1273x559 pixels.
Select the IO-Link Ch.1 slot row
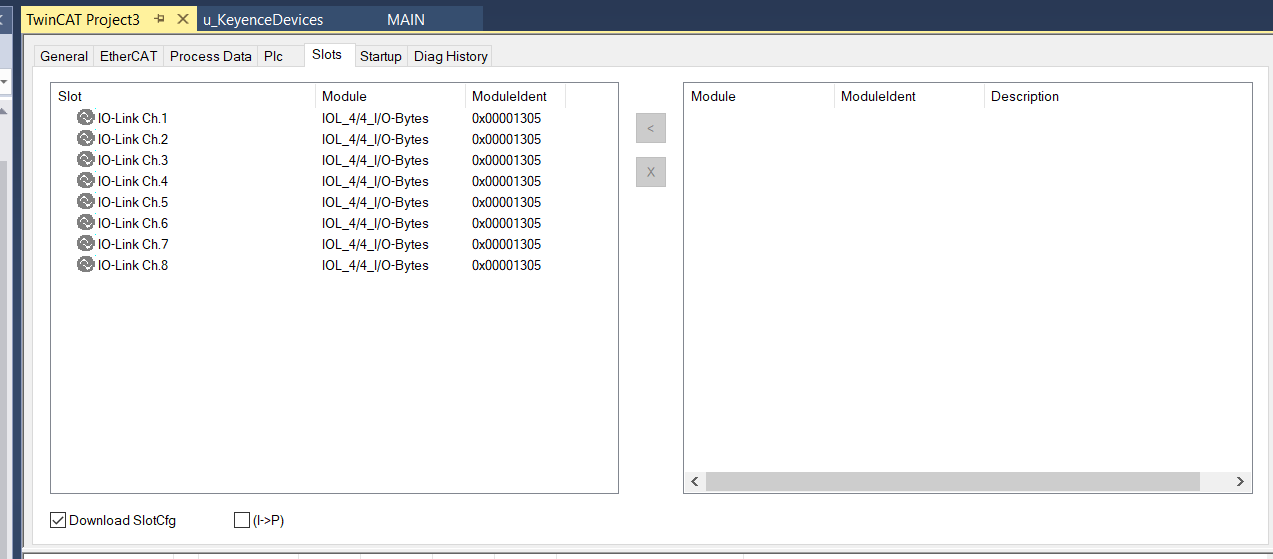(x=310, y=118)
